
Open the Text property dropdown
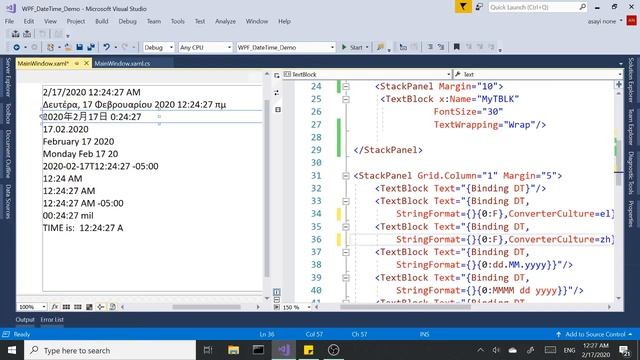538,74
